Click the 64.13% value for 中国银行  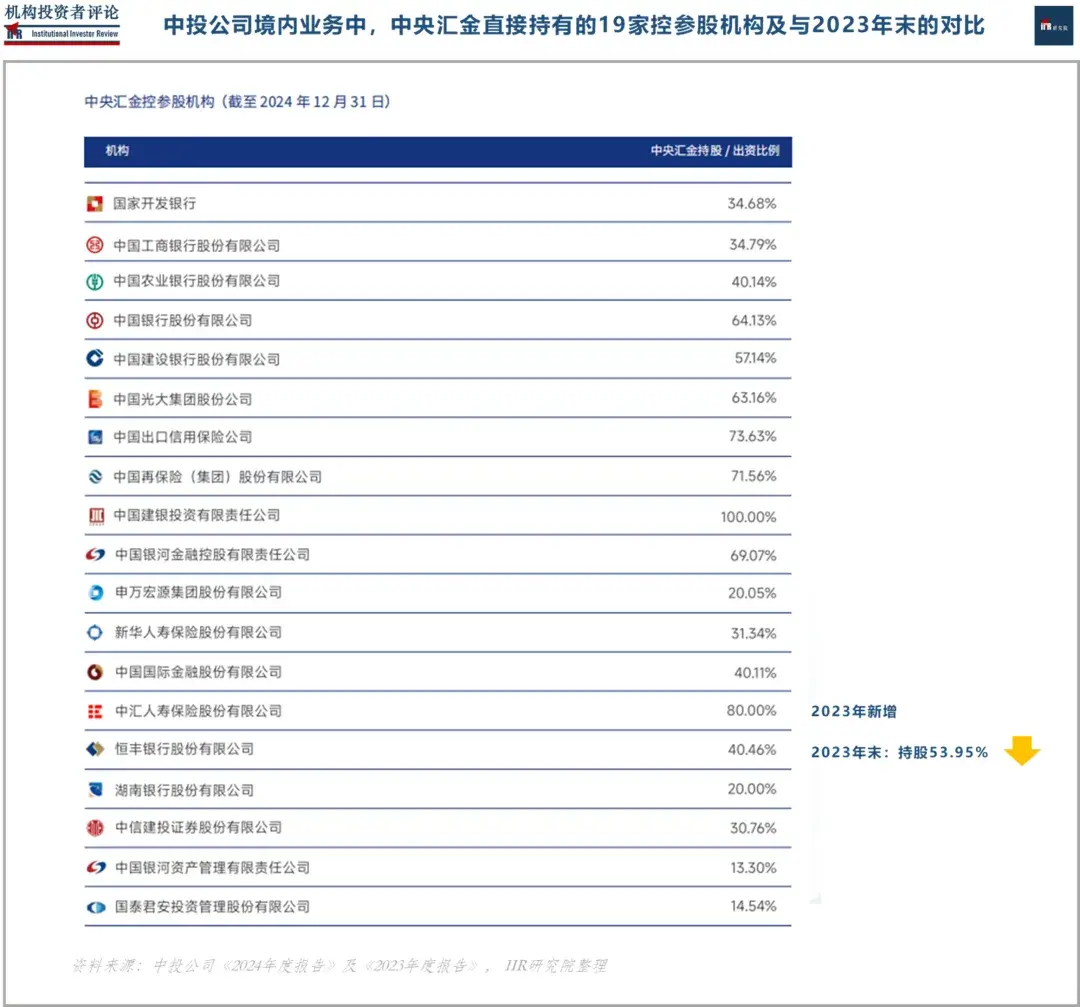click(754, 320)
